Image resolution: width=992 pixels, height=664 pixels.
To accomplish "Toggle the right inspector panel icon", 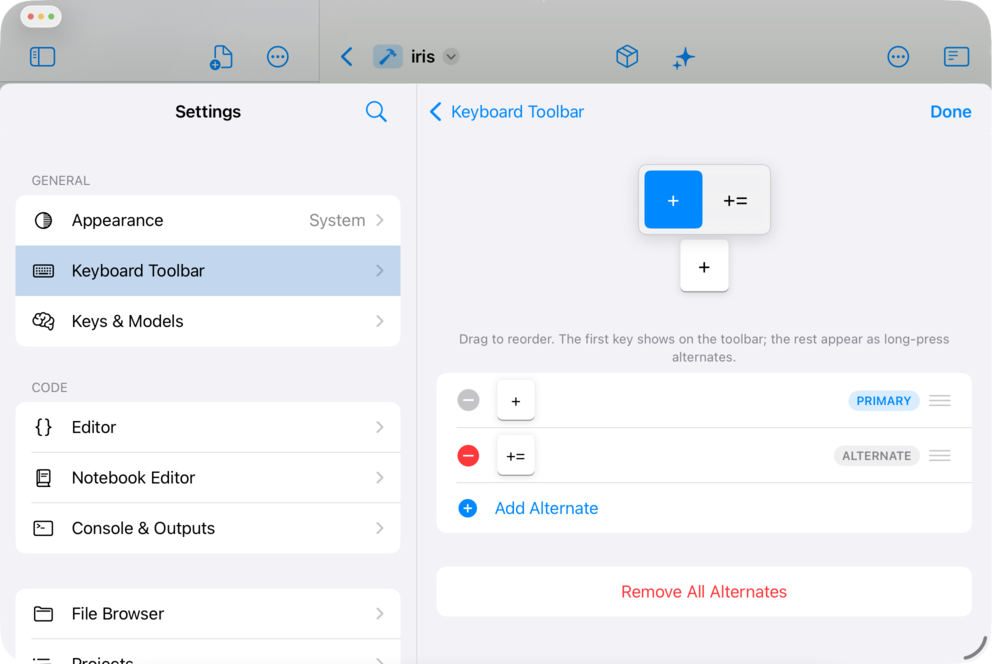I will [x=956, y=57].
